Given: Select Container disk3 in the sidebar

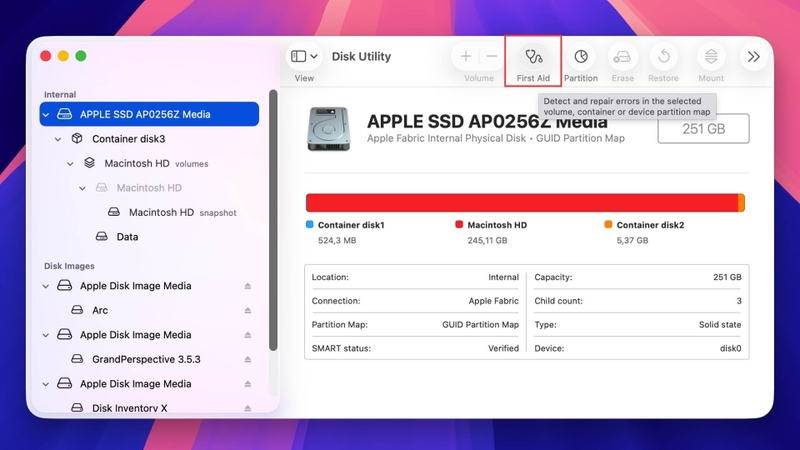Looking at the screenshot, I should click(x=129, y=139).
